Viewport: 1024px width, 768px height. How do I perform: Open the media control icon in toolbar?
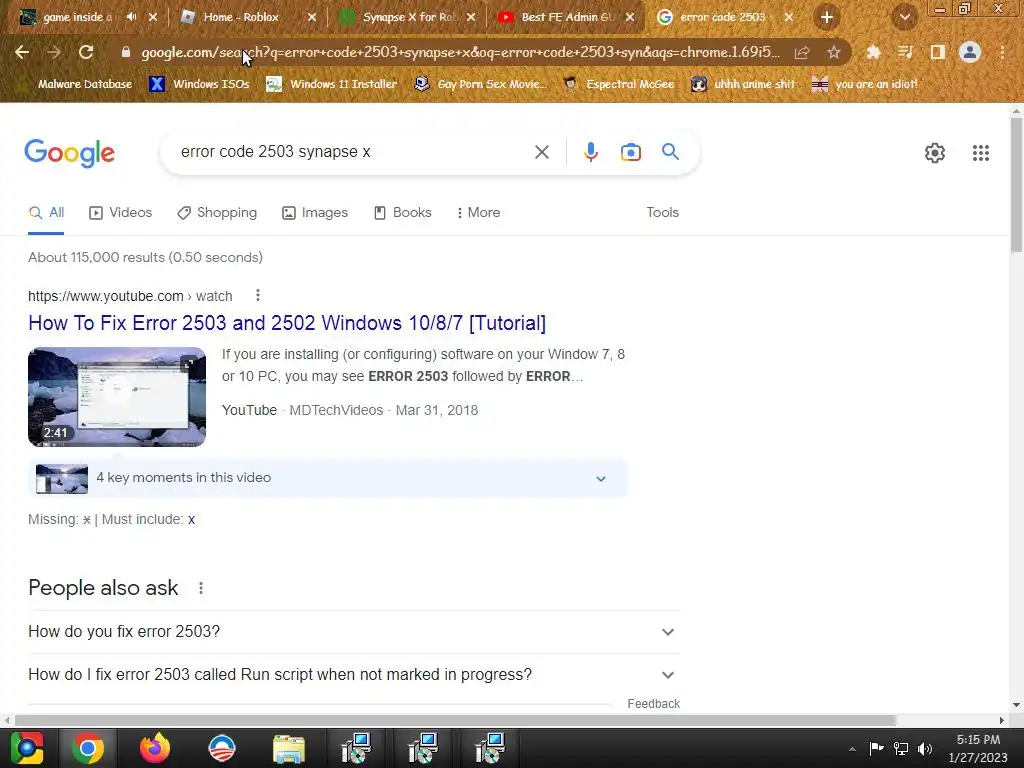point(905,52)
